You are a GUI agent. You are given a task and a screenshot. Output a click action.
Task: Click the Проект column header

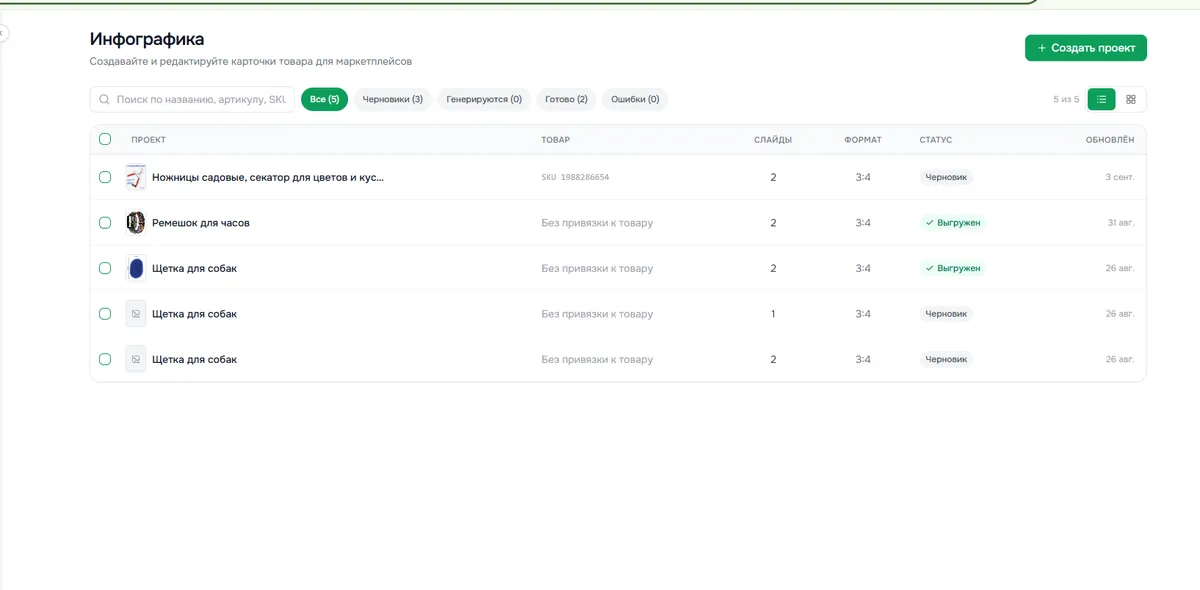coord(149,140)
